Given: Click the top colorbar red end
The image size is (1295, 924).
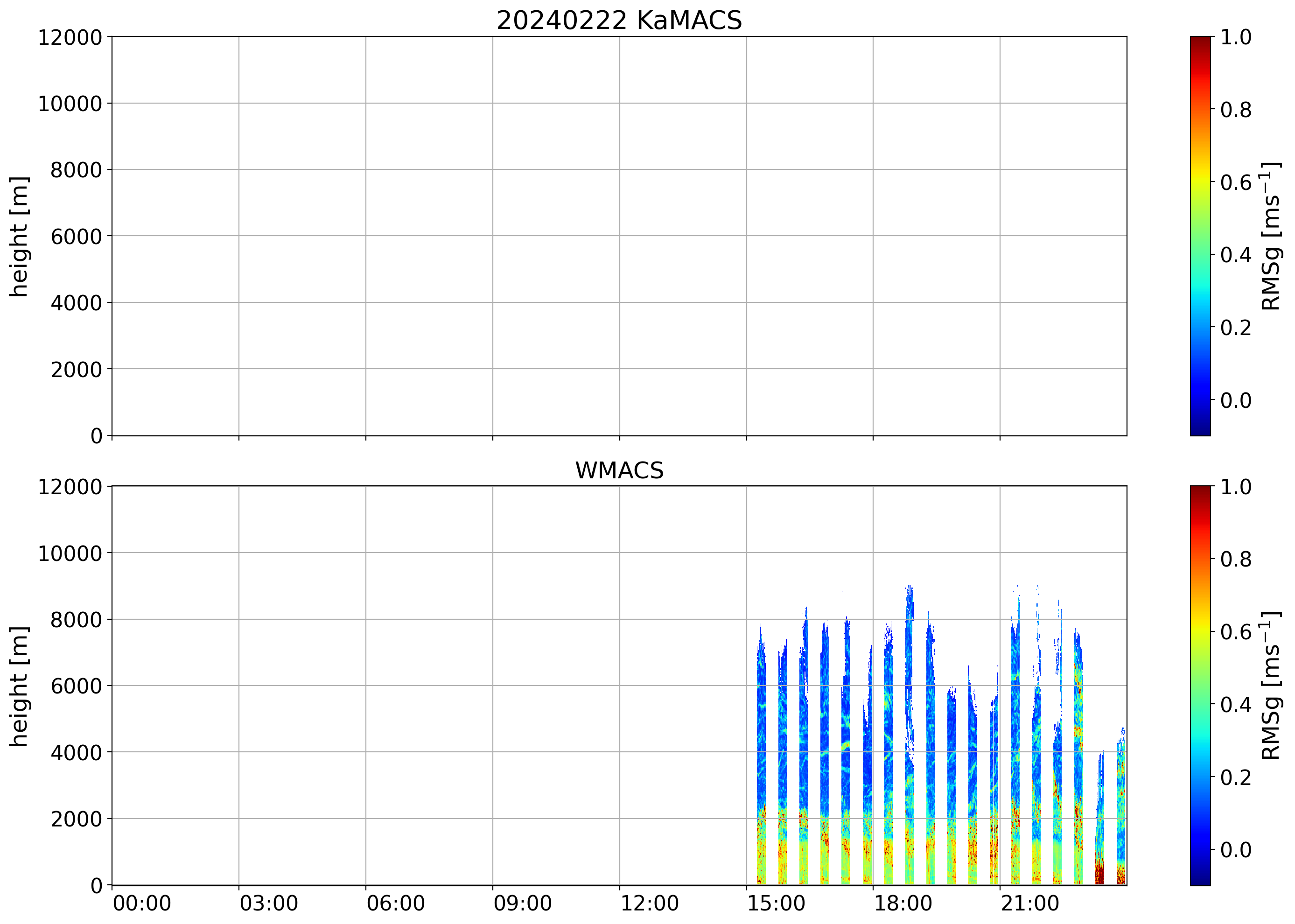Looking at the screenshot, I should [x=1200, y=46].
